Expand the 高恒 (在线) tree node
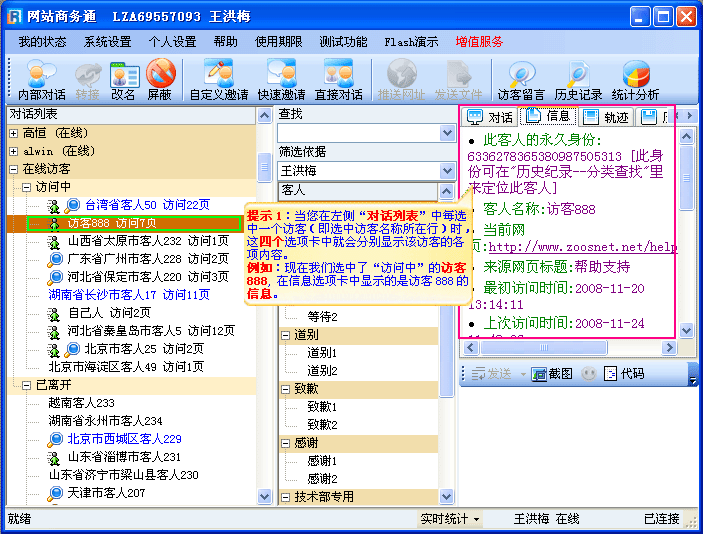This screenshot has height=534, width=703. tap(14, 133)
